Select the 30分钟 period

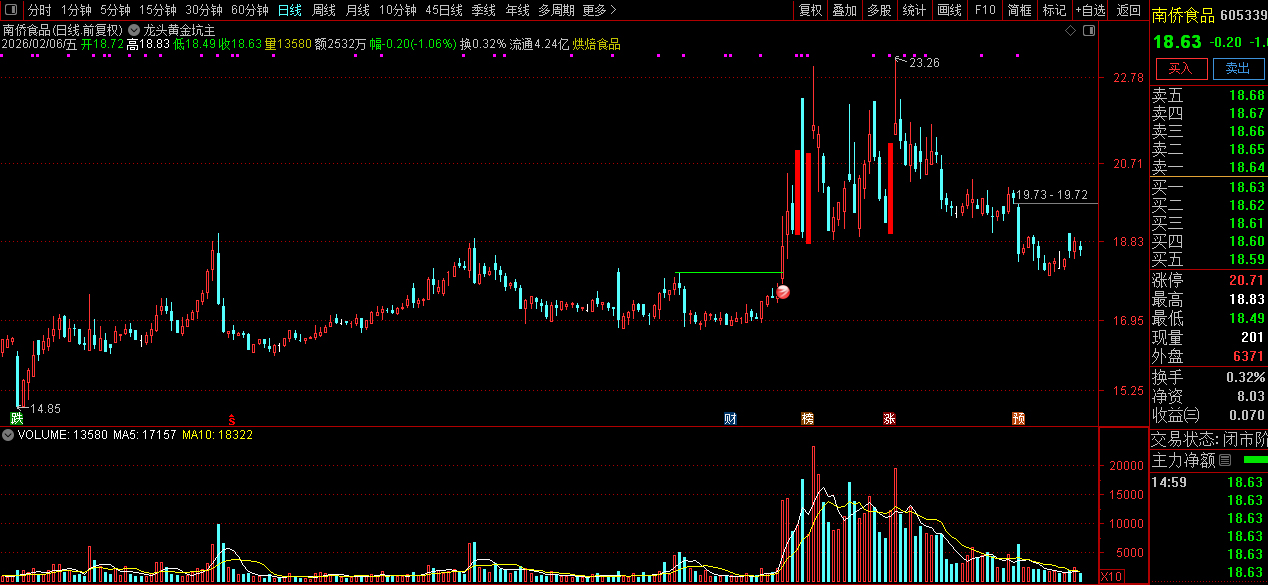click(203, 10)
